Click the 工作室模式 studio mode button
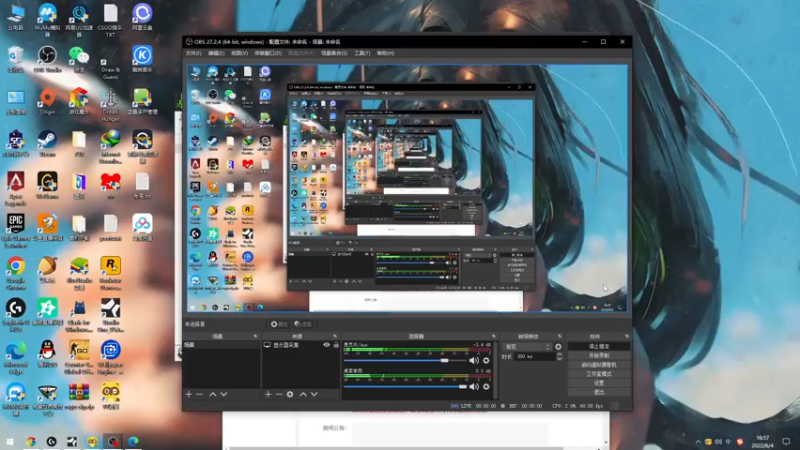800x450 pixels. tap(599, 374)
